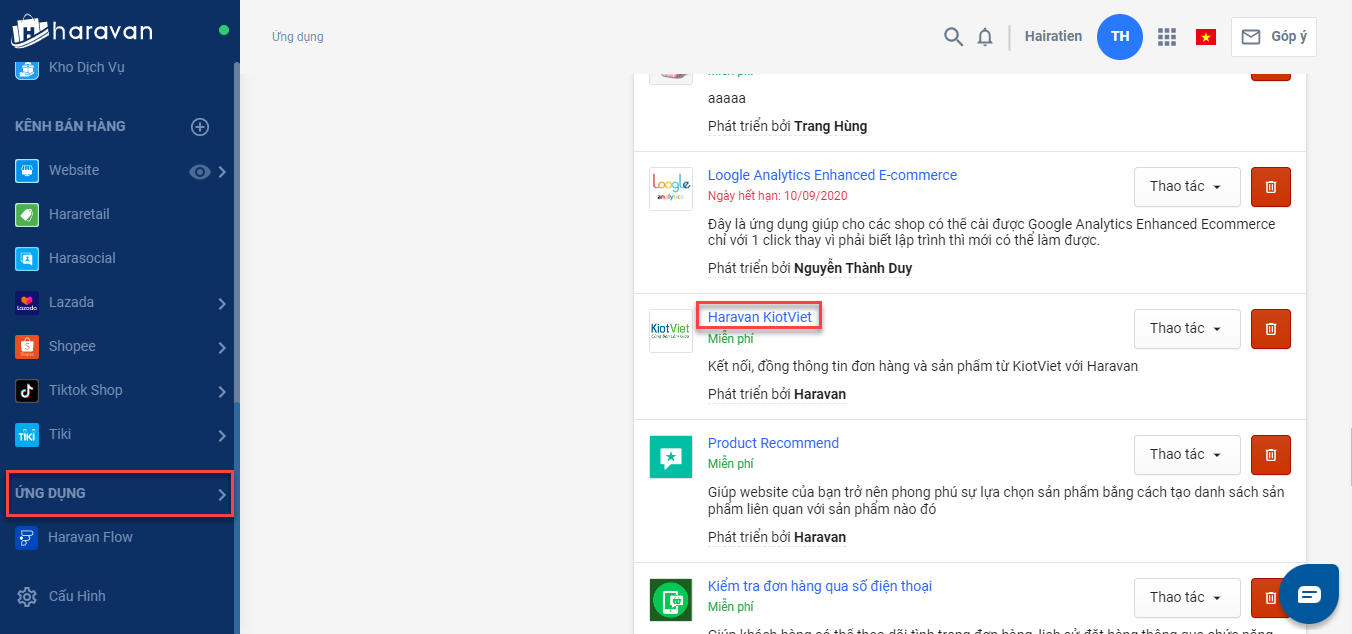Click the Ứng dụng breadcrumb
The image size is (1352, 634).
[297, 37]
